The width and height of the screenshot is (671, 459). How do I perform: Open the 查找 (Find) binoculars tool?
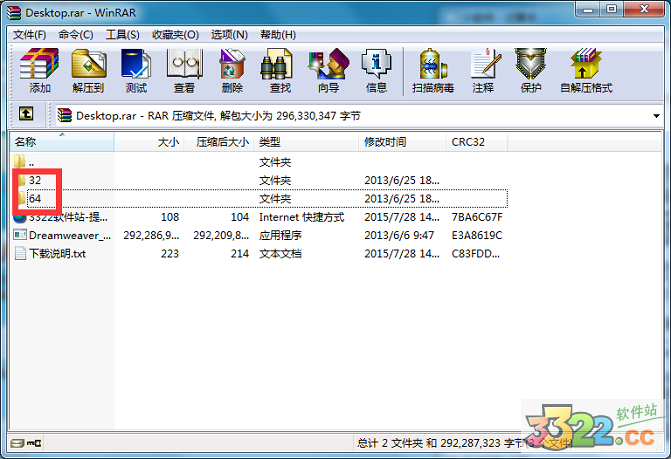[280, 70]
